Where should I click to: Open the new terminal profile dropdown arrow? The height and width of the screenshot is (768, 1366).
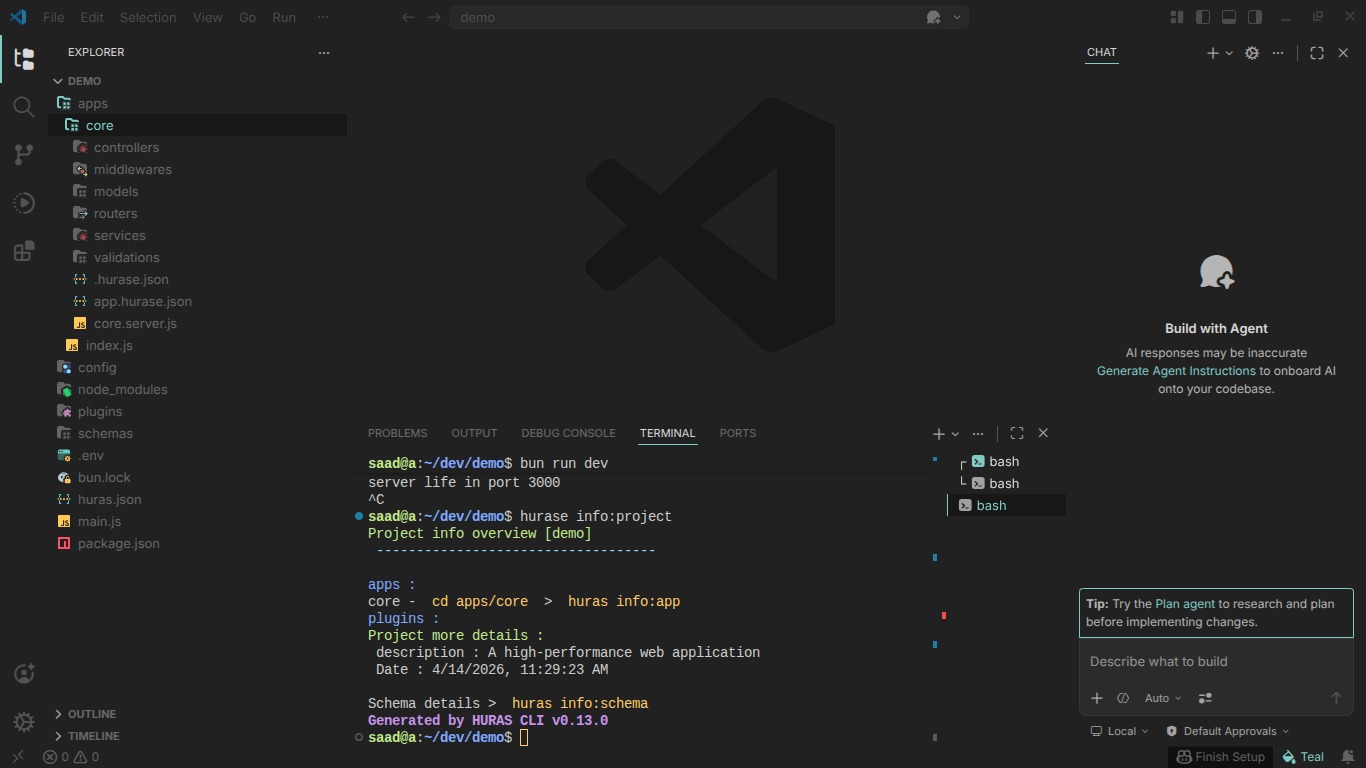(x=955, y=434)
